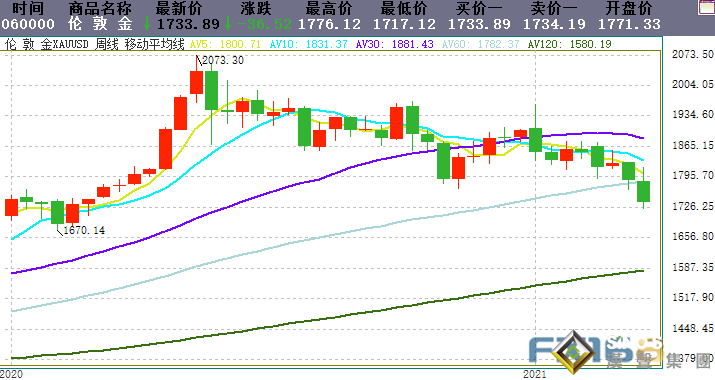
Task: Click the 最新价 column header
Action: [179, 8]
